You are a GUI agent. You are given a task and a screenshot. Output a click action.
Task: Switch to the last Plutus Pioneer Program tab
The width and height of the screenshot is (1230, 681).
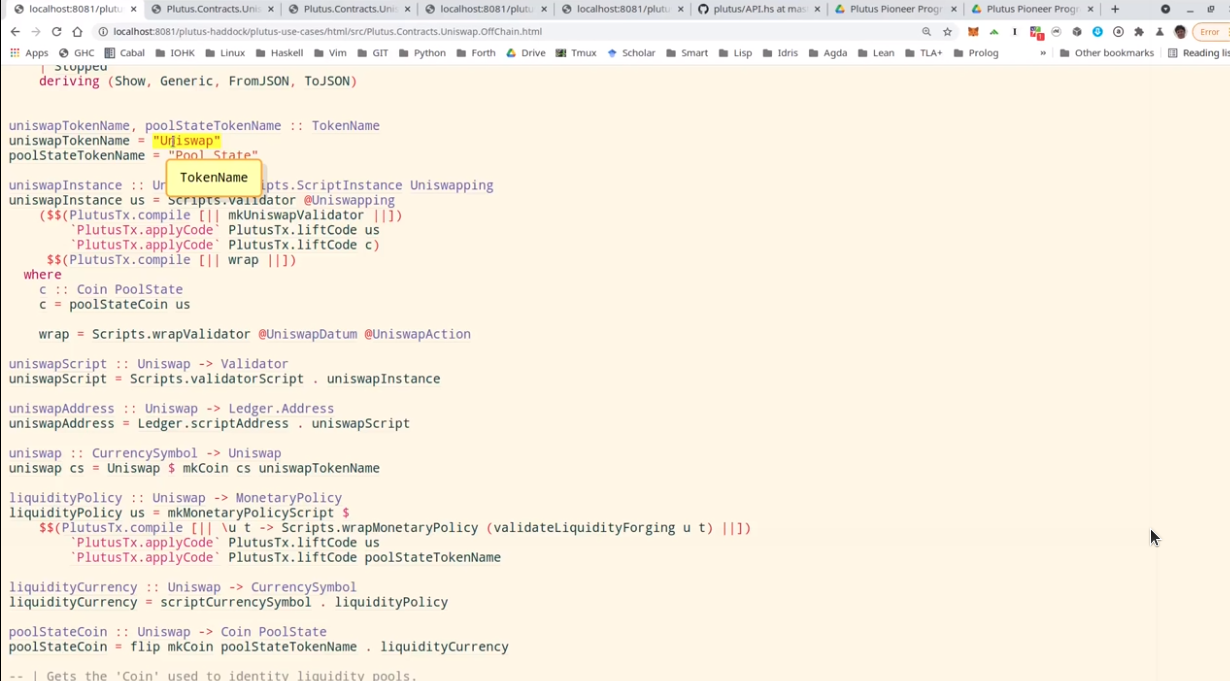tap(1030, 9)
